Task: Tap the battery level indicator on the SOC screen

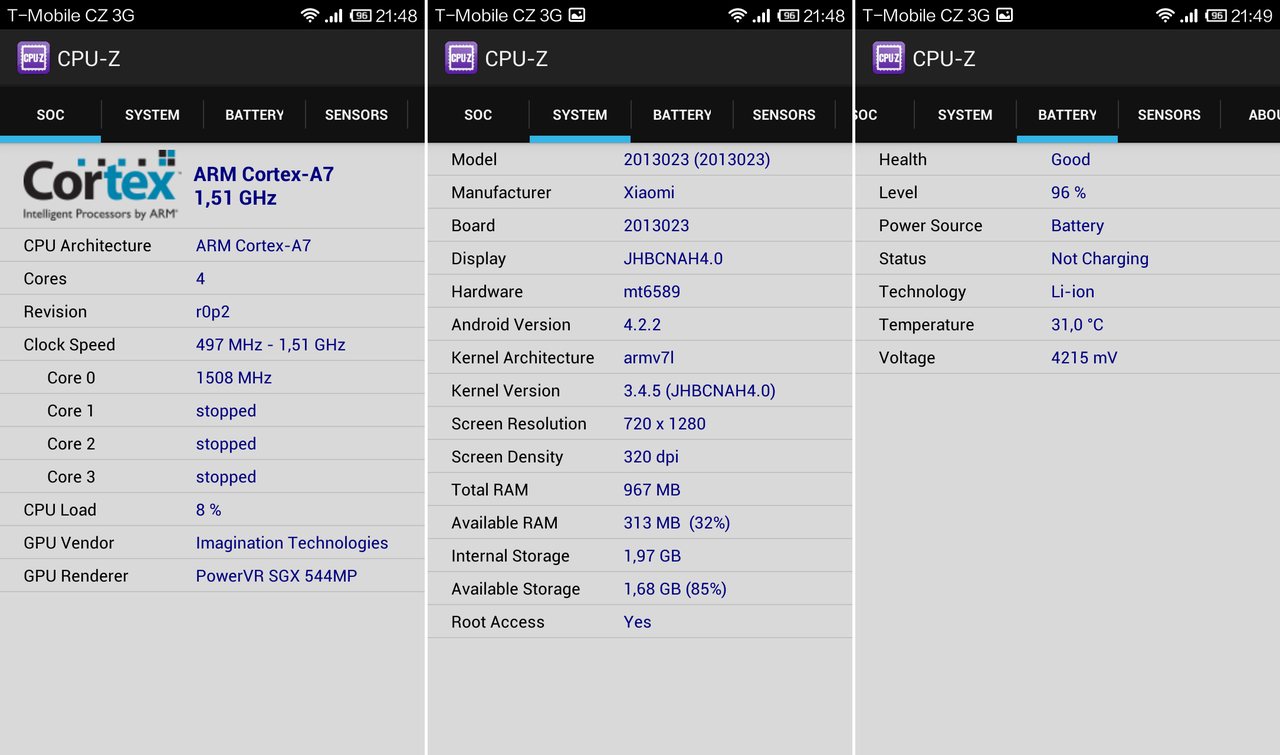Action: (x=361, y=15)
